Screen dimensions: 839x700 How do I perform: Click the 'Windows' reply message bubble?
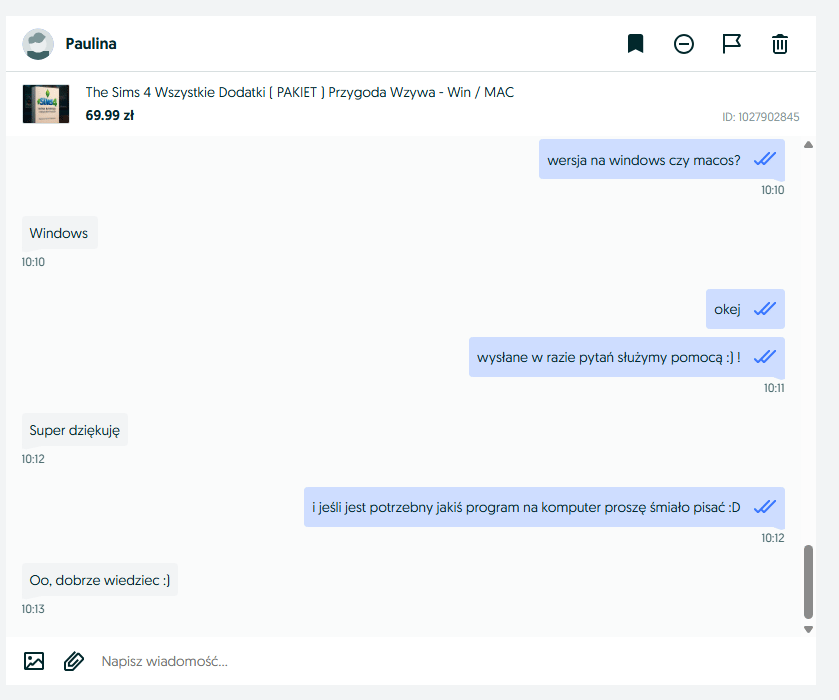point(59,233)
